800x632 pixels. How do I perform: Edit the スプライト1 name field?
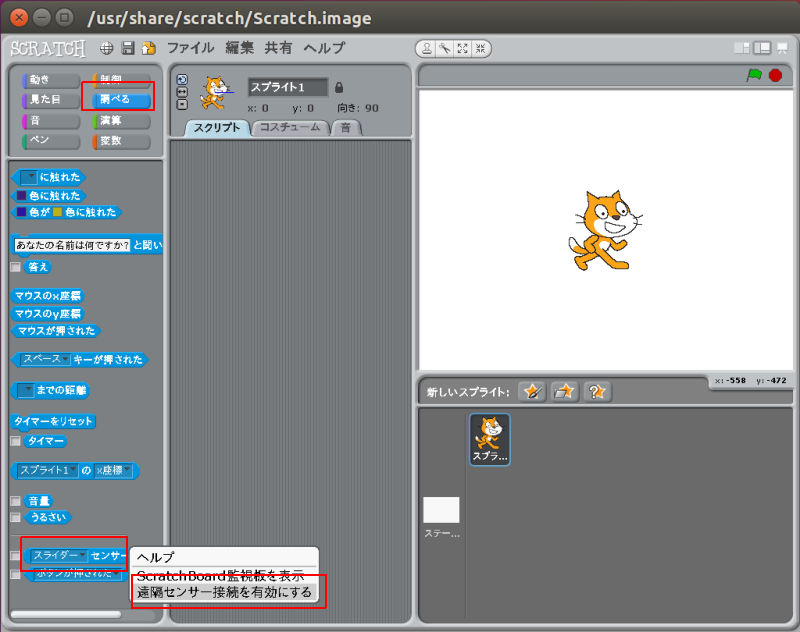[288, 87]
